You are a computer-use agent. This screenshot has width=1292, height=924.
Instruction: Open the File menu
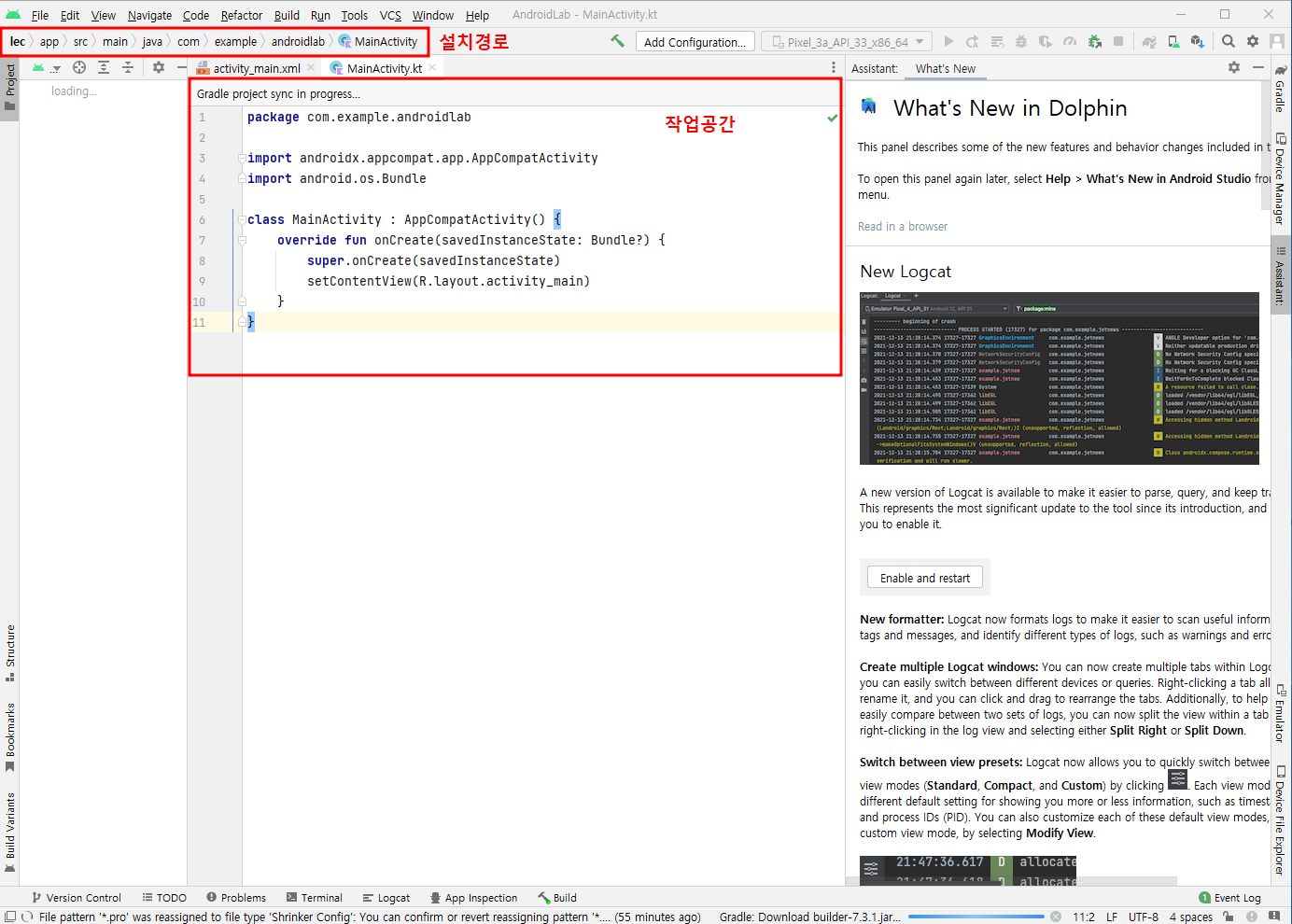coord(40,15)
